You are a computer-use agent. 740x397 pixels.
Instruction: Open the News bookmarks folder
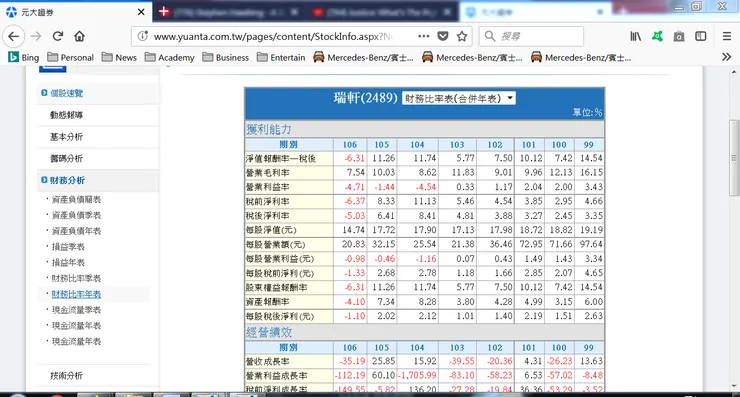119,58
